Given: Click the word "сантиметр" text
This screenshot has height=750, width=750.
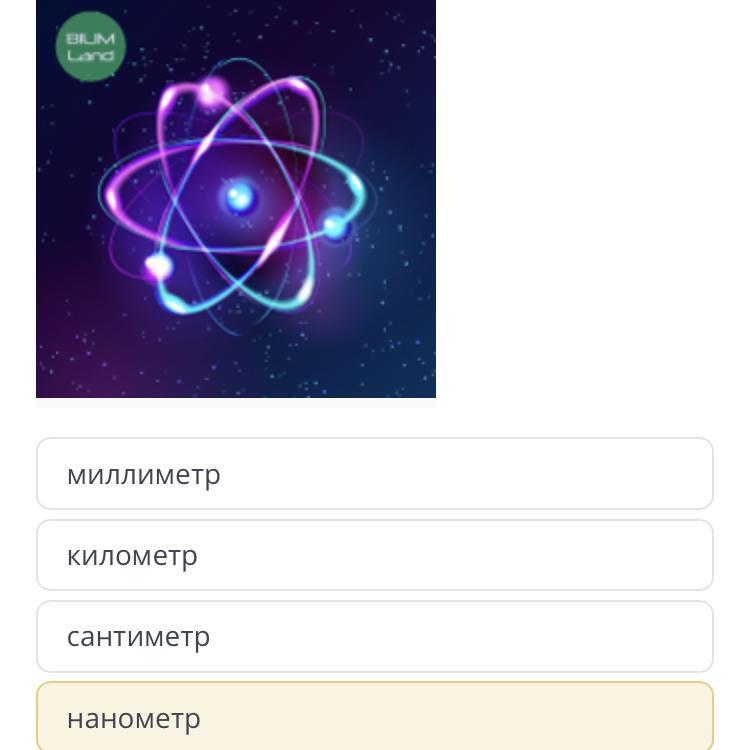Looking at the screenshot, I should pos(138,636).
